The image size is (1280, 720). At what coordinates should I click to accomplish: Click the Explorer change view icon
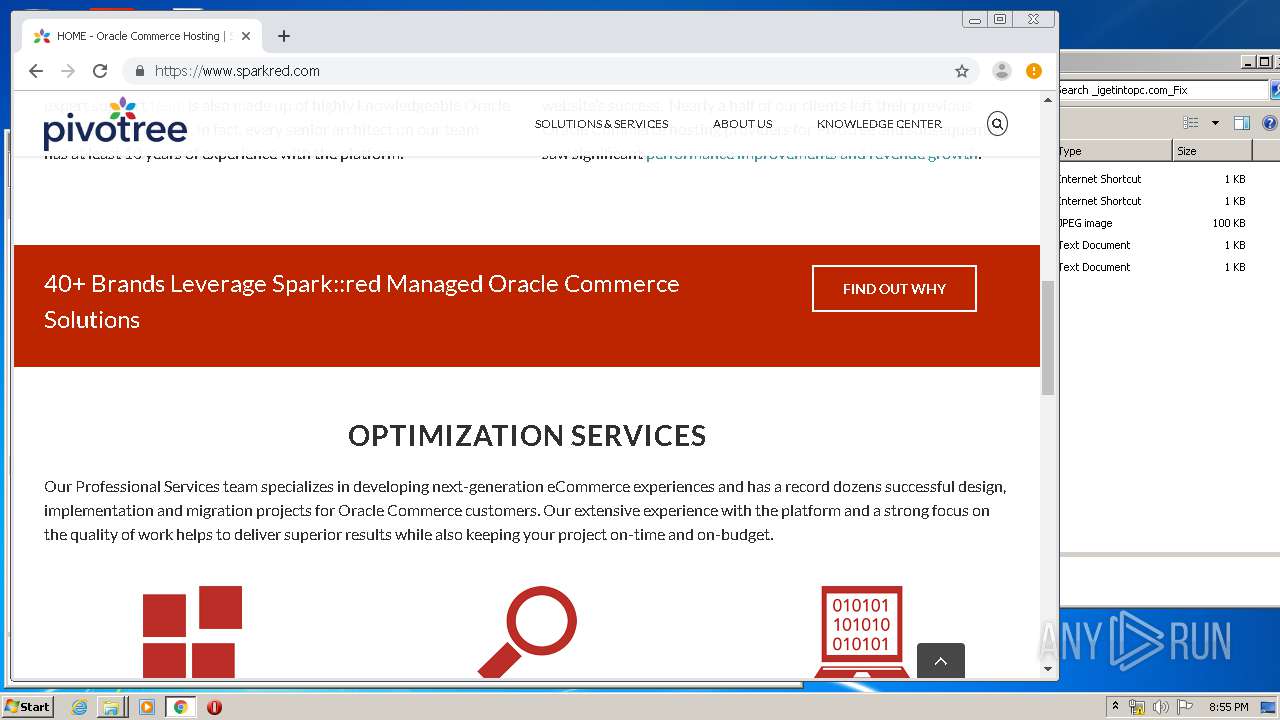(1191, 123)
